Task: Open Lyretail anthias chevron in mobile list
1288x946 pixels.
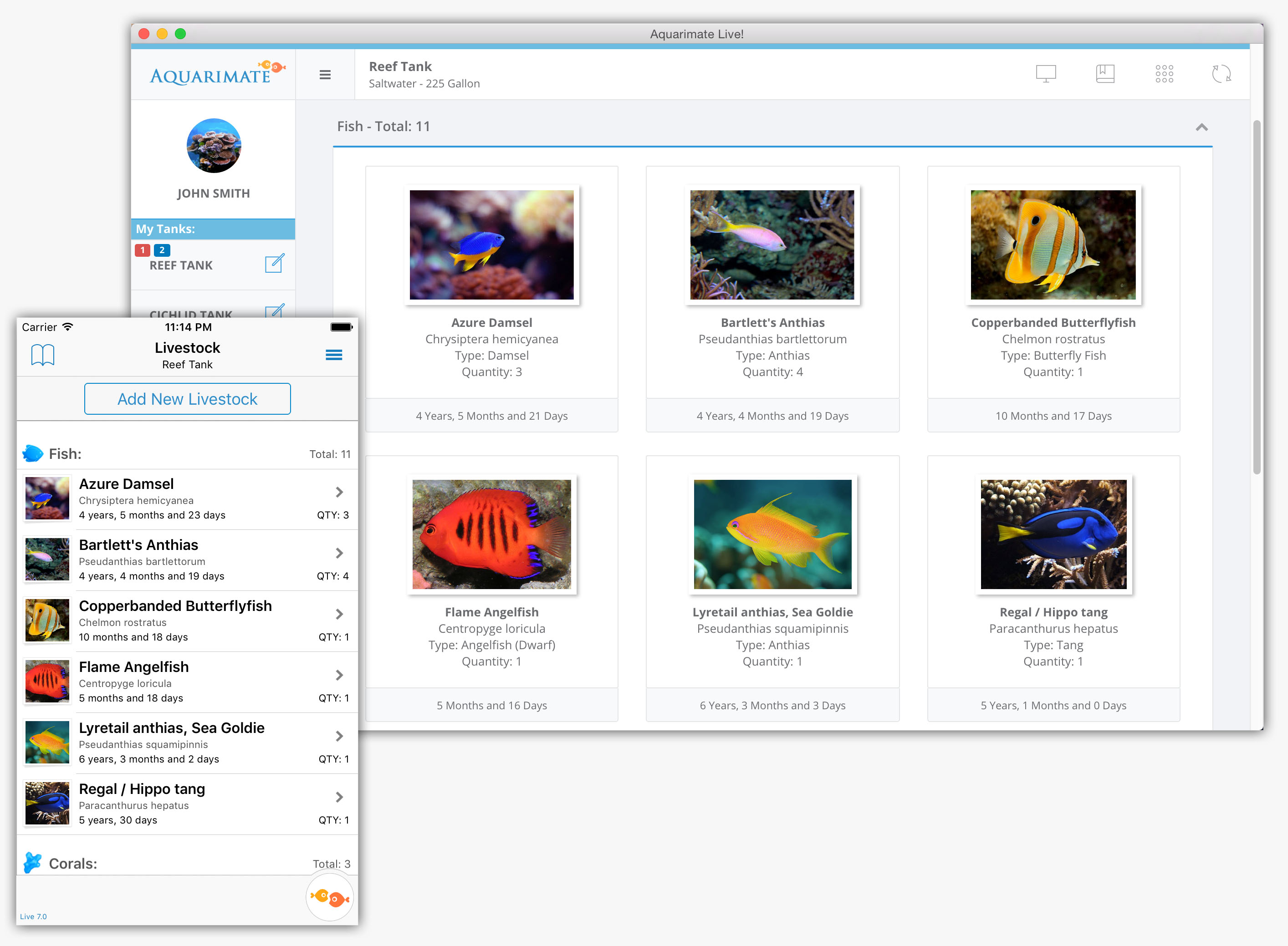Action: pyautogui.click(x=339, y=736)
